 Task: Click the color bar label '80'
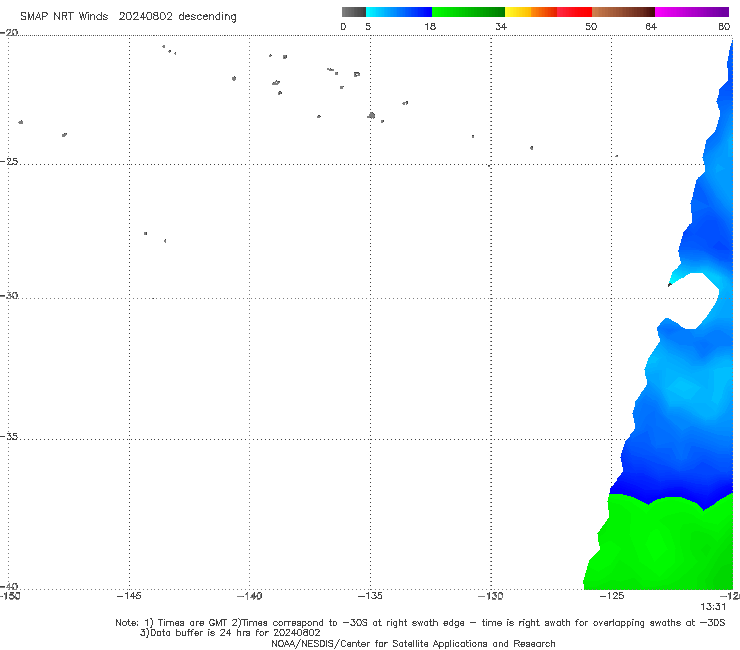pyautogui.click(x=724, y=26)
